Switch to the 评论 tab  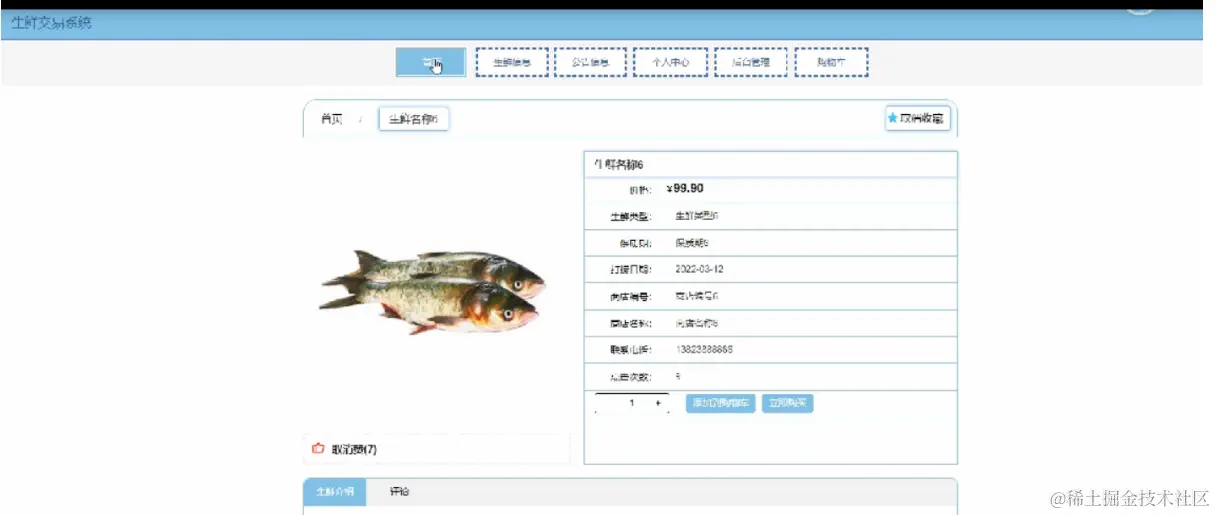[x=399, y=492]
